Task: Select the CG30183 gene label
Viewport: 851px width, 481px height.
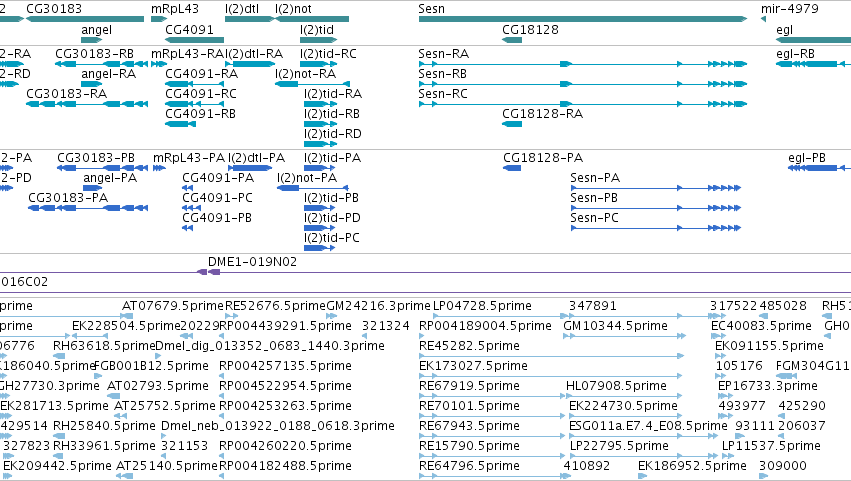Action: coord(54,9)
